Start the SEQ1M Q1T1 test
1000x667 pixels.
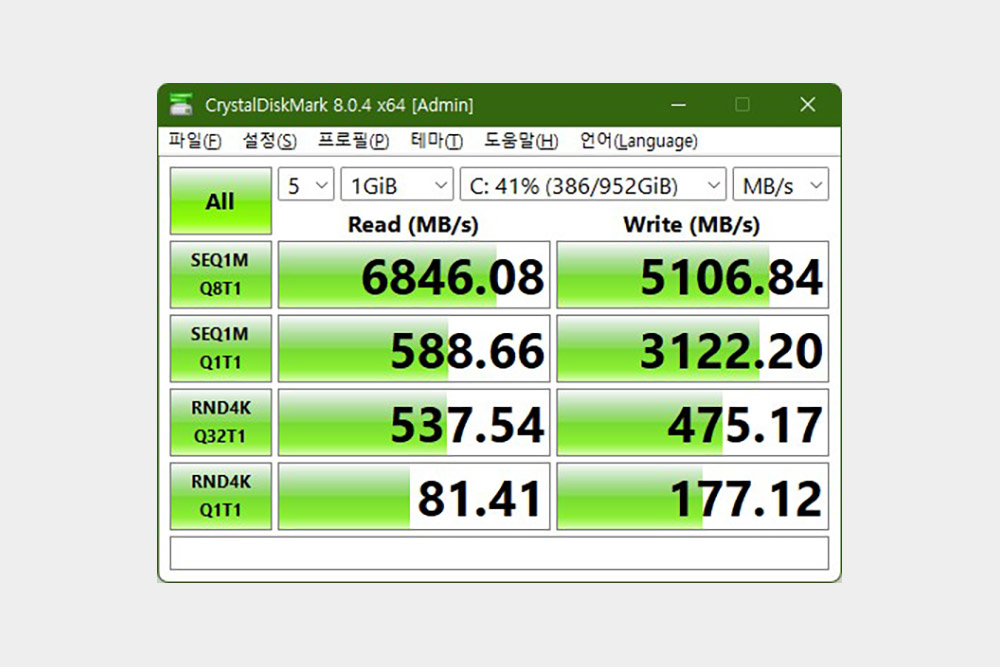[x=221, y=349]
